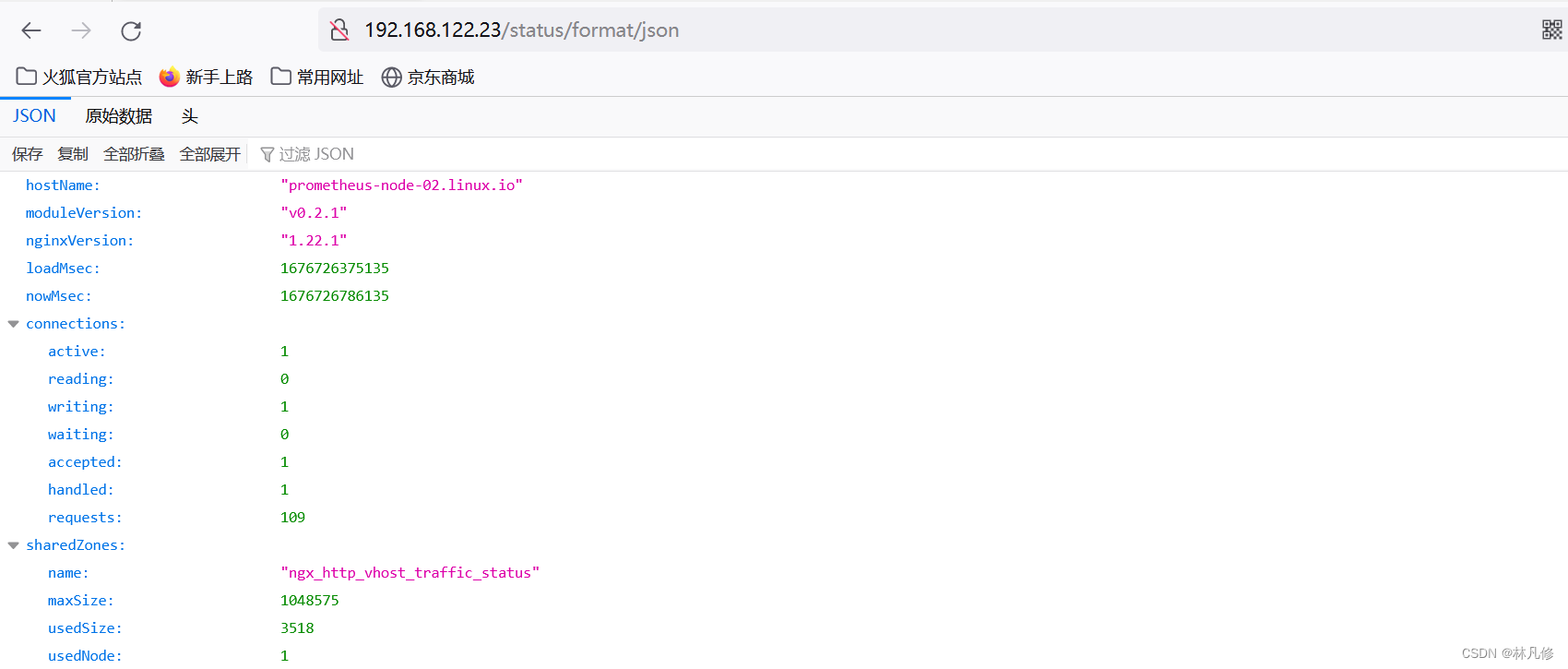The width and height of the screenshot is (1568, 669).
Task: Open the 新手上路 Firefox bookmark
Action: pyautogui.click(x=206, y=77)
